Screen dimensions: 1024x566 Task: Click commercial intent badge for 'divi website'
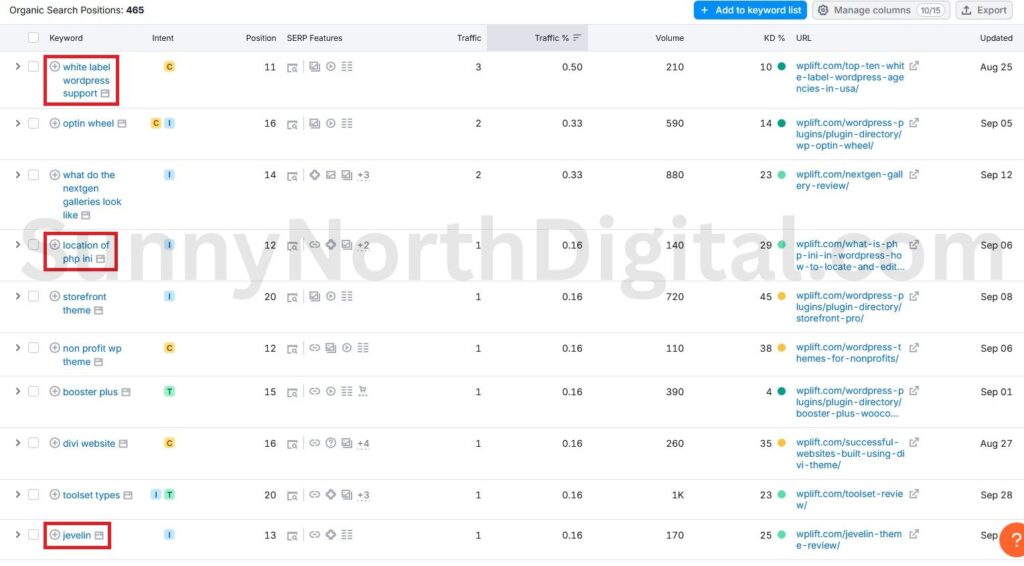coord(169,443)
